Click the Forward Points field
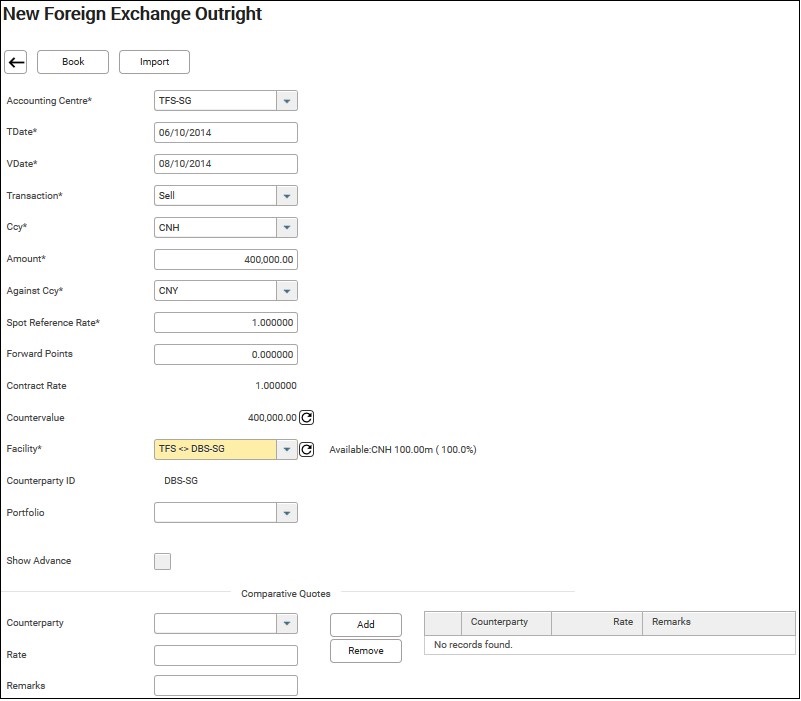 pos(226,355)
